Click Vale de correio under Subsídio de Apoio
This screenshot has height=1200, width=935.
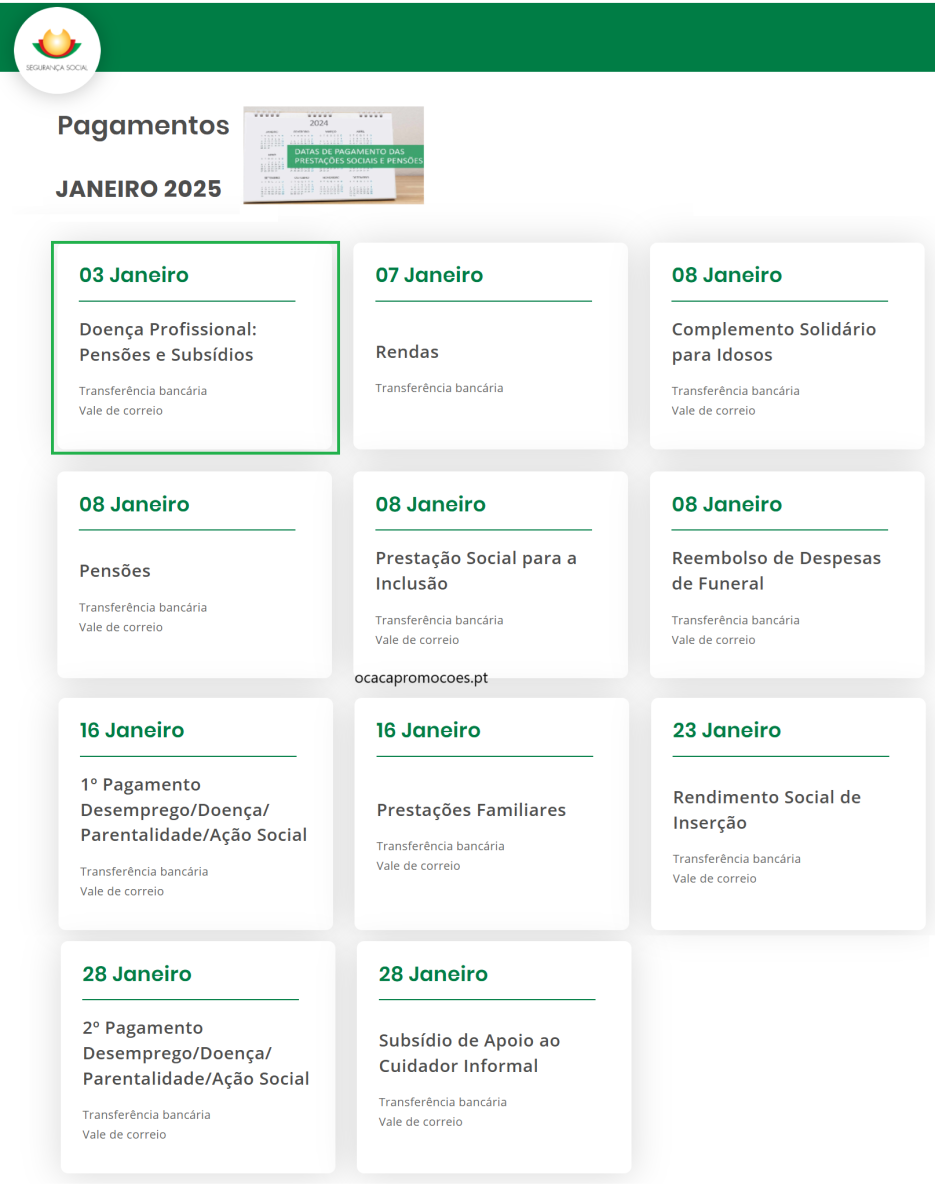coord(420,1122)
